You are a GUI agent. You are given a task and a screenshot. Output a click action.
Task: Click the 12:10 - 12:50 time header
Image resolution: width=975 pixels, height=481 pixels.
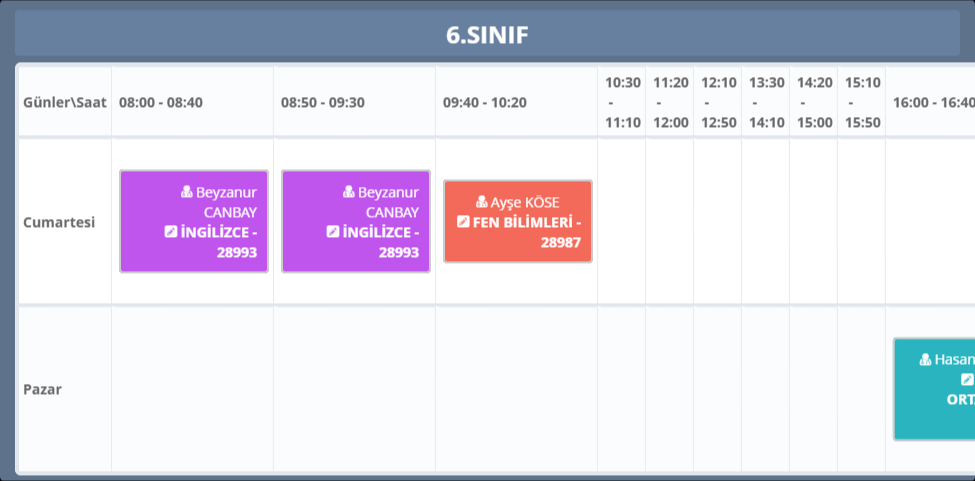[x=718, y=102]
